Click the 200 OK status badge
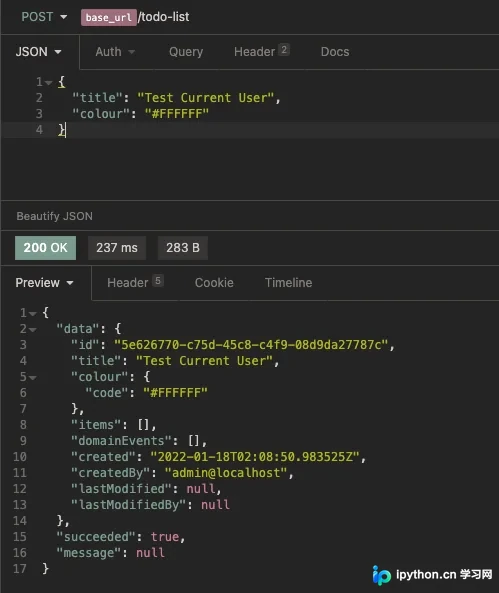Viewport: 499px width, 593px height. (x=45, y=248)
